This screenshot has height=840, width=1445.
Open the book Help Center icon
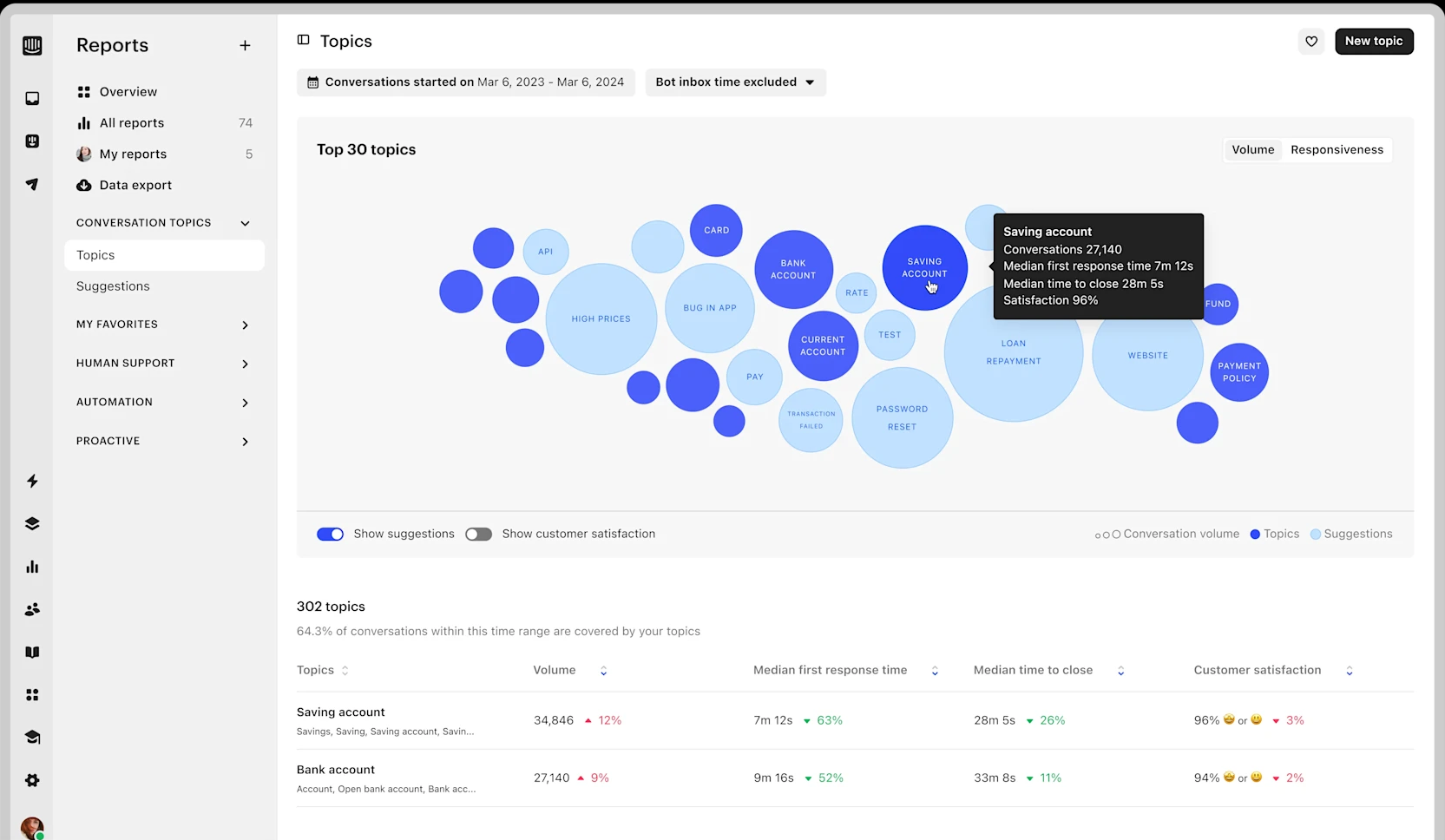point(32,653)
